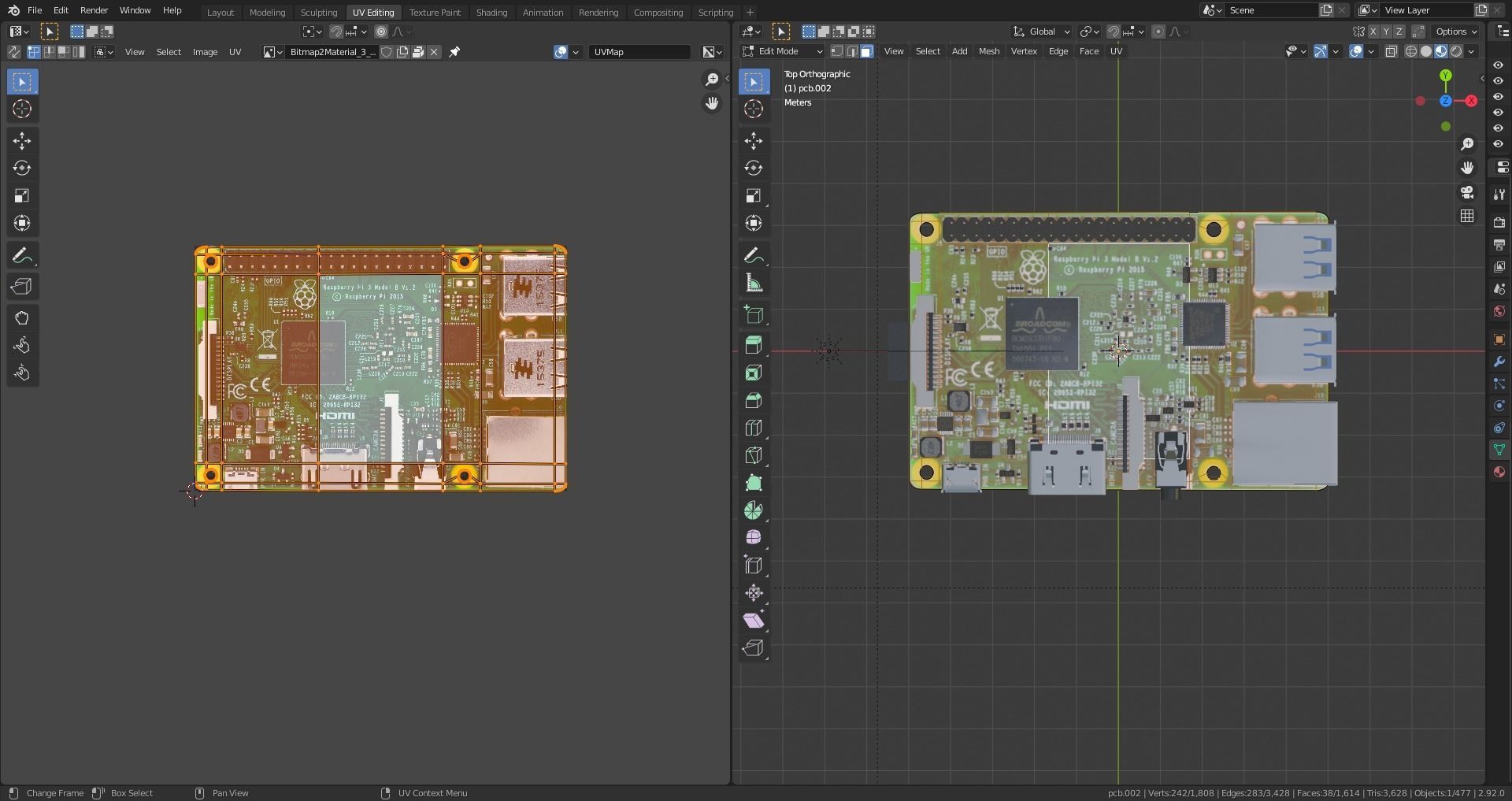Select the Relax tool in UV editor
Screen dimensions: 1512x801
(x=22, y=345)
